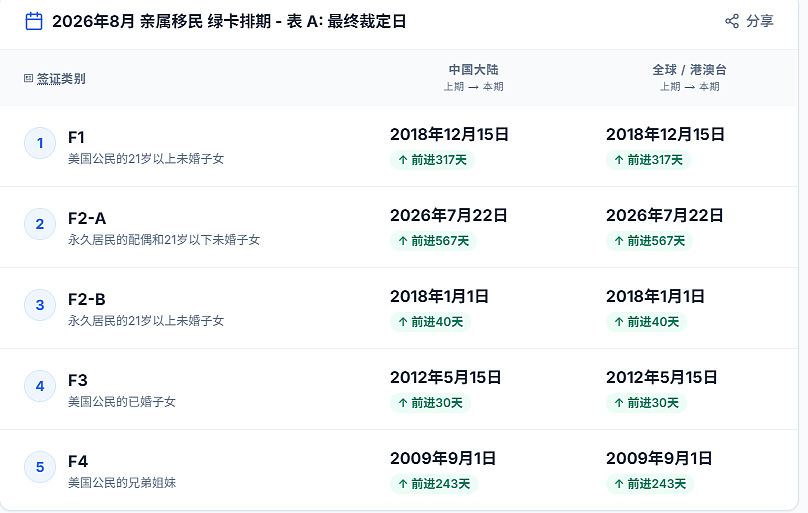Image resolution: width=808 pixels, height=513 pixels.
Task: Click F2-B 中国大陆 badge 前进40天
Action: [x=430, y=321]
